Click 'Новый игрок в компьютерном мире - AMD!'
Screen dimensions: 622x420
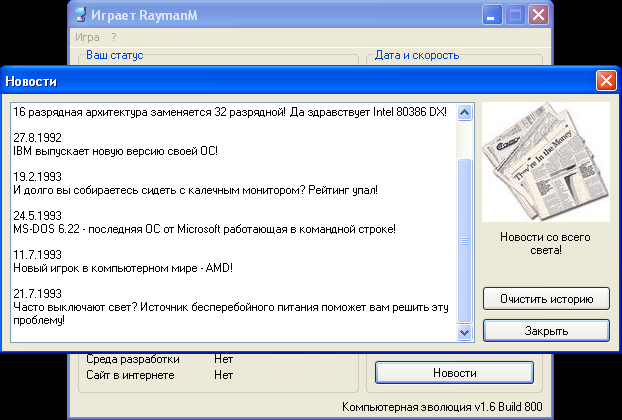(123, 268)
